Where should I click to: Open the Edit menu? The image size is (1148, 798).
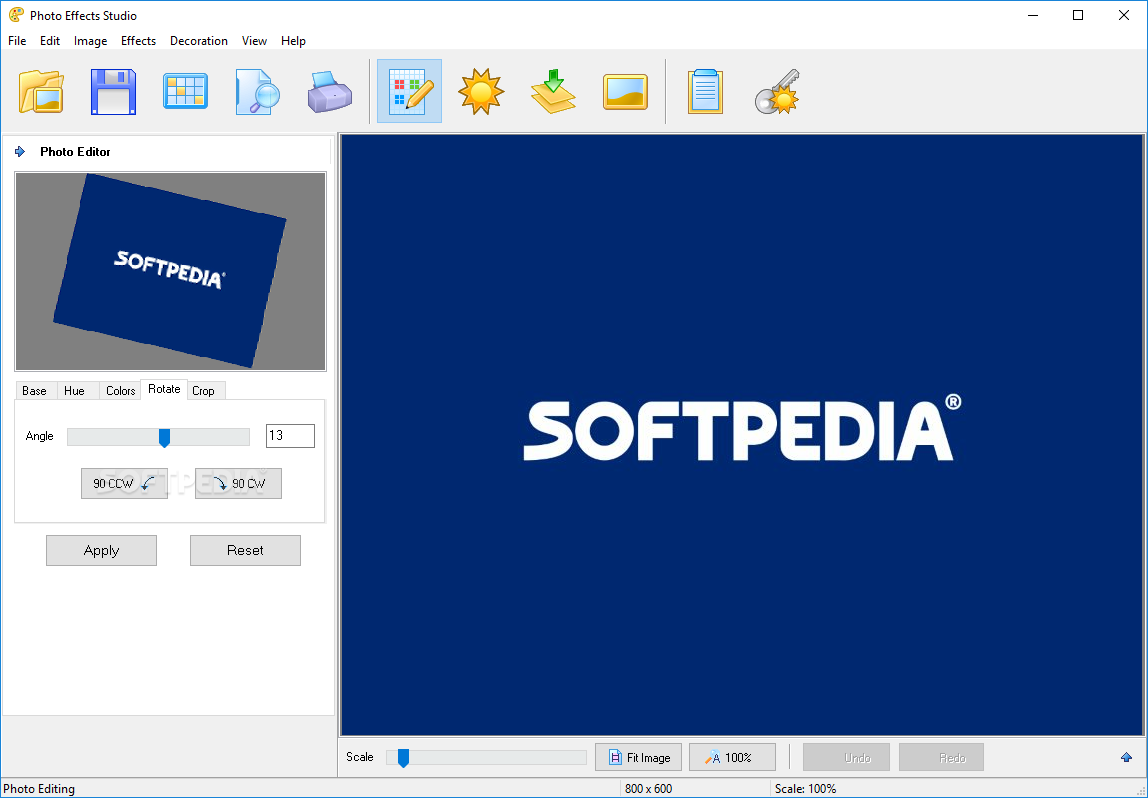pyautogui.click(x=50, y=41)
